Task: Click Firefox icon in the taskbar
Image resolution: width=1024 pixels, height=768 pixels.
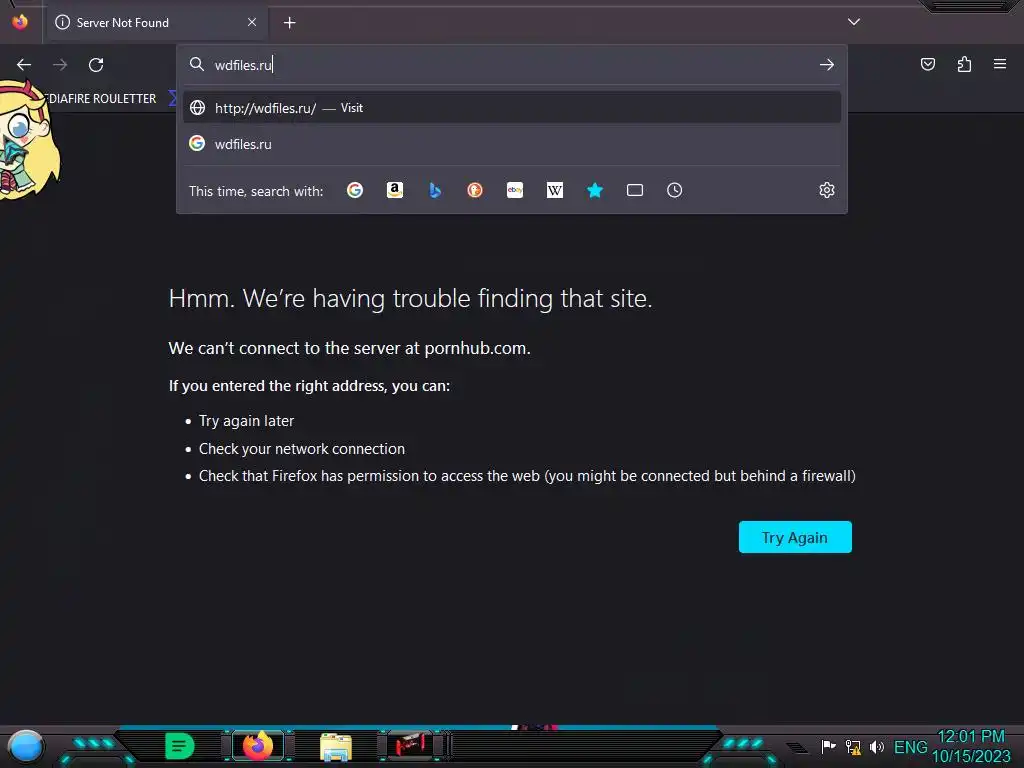Action: point(258,745)
